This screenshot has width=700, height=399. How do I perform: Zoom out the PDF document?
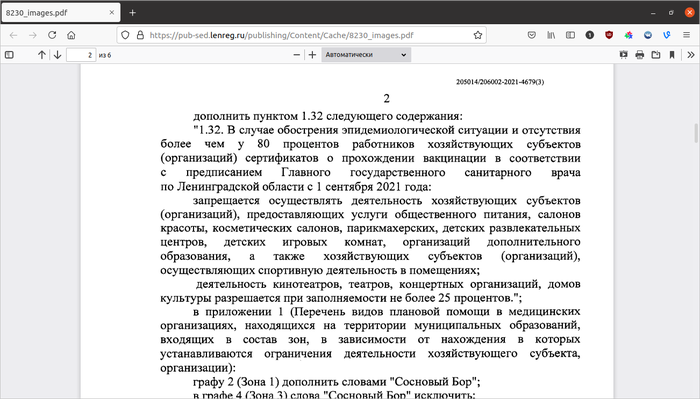click(x=296, y=55)
